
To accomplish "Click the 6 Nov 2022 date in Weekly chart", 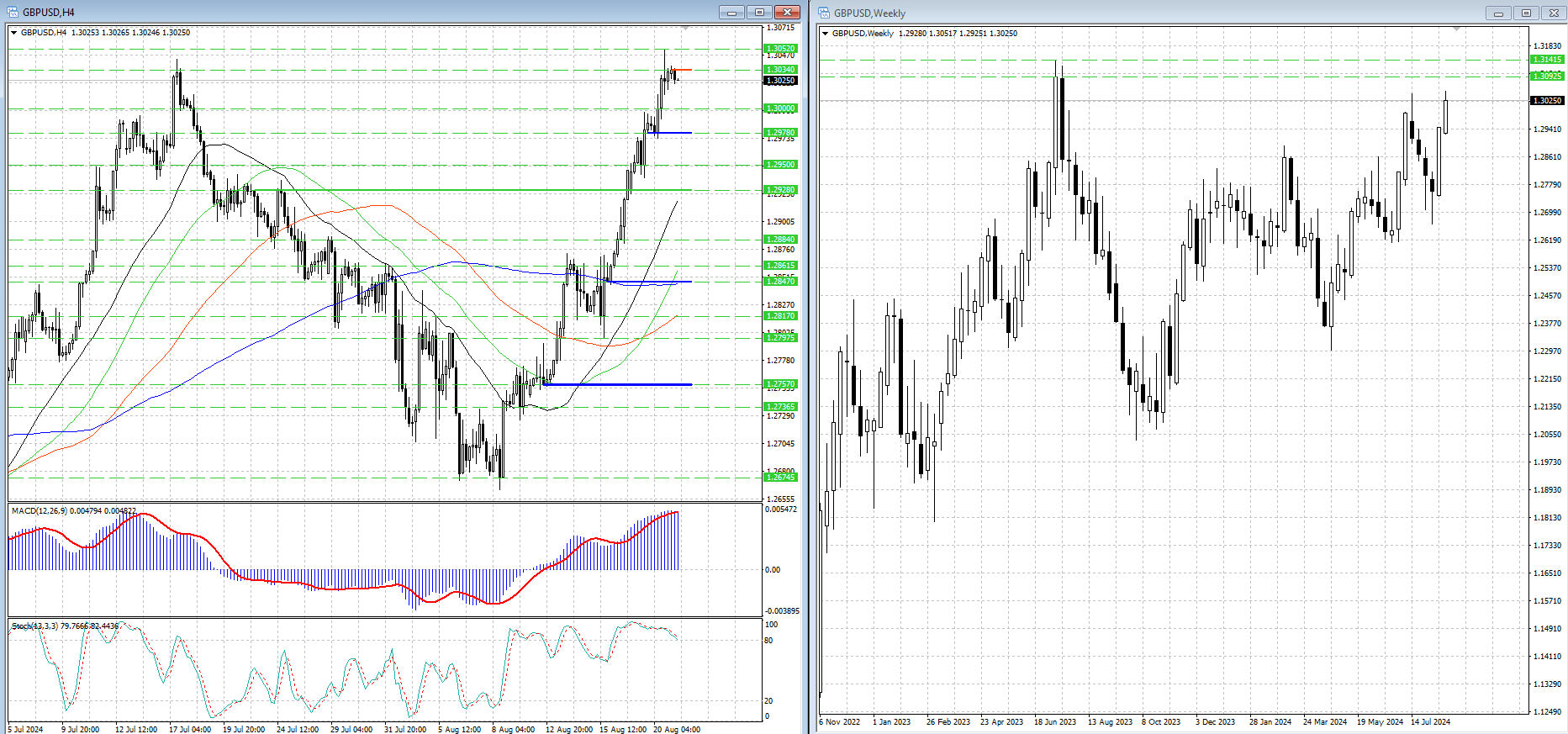I will pyautogui.click(x=840, y=721).
